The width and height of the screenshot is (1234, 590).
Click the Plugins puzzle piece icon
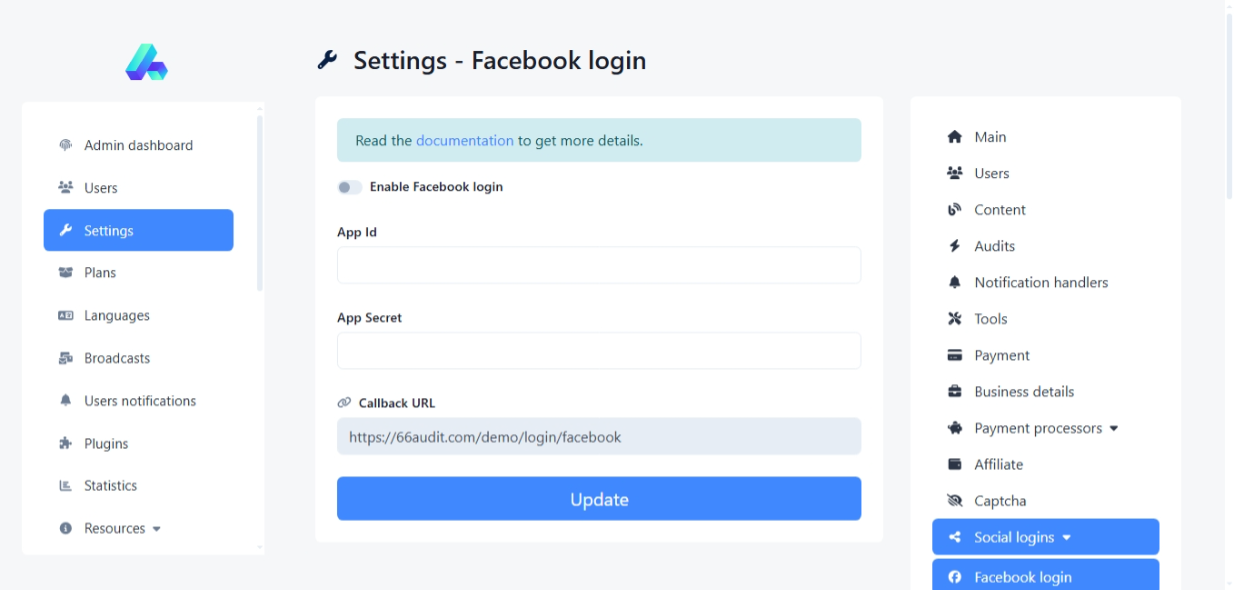coord(66,444)
